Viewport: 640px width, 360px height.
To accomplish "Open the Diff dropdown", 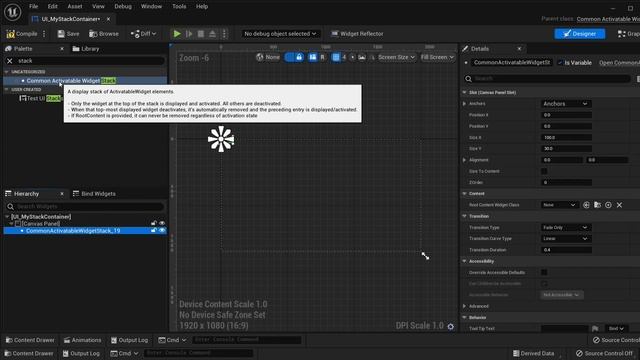I will point(143,34).
